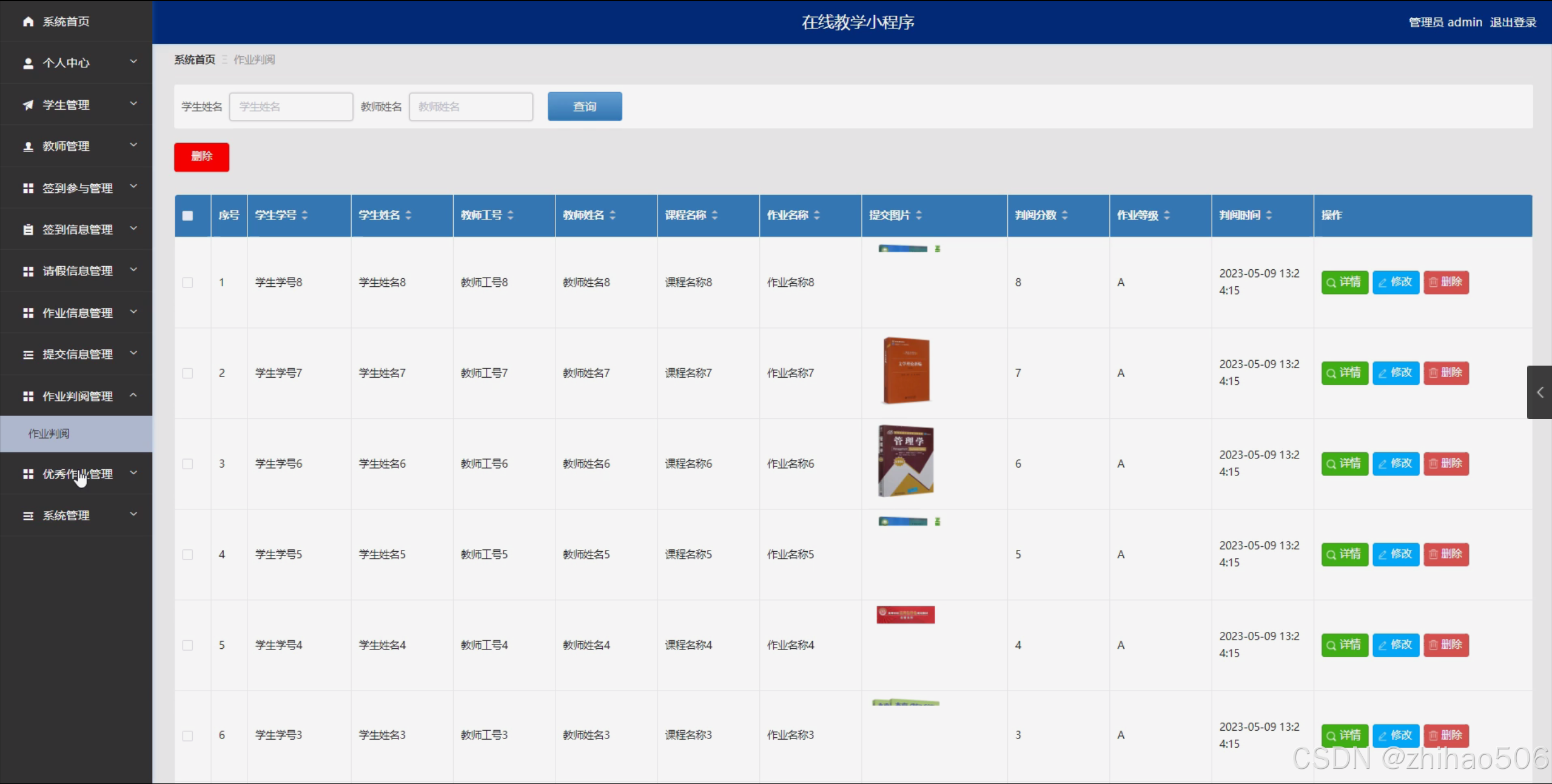Click the paper plane icon beside 学生管理

[28, 105]
